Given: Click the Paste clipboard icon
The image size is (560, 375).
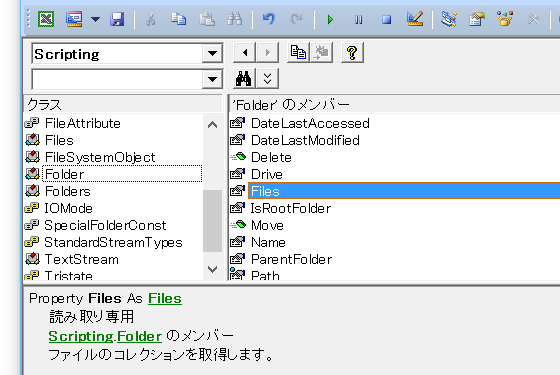Looking at the screenshot, I should (206, 19).
